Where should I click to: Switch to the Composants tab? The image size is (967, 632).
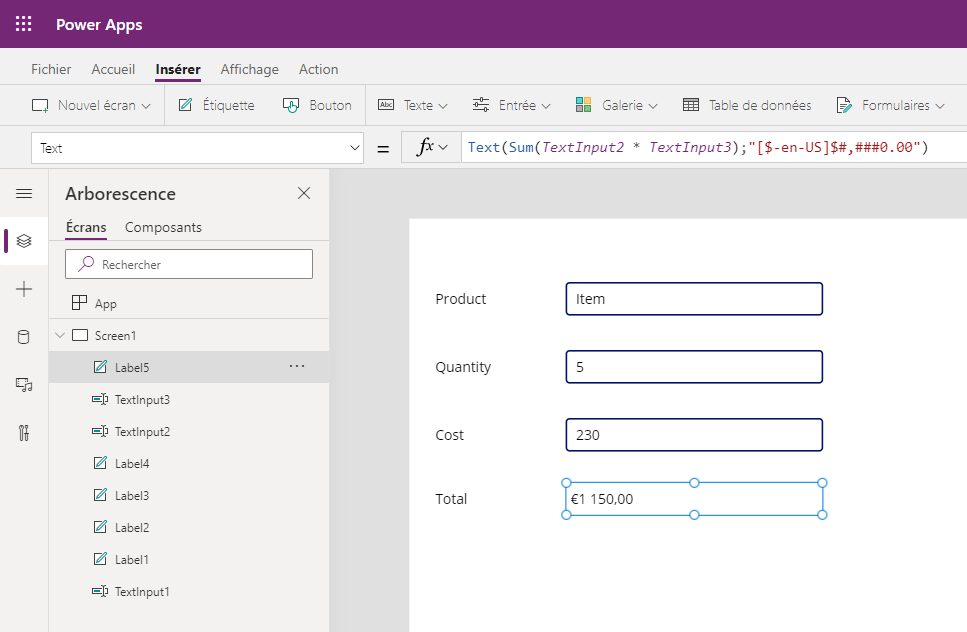click(x=163, y=227)
